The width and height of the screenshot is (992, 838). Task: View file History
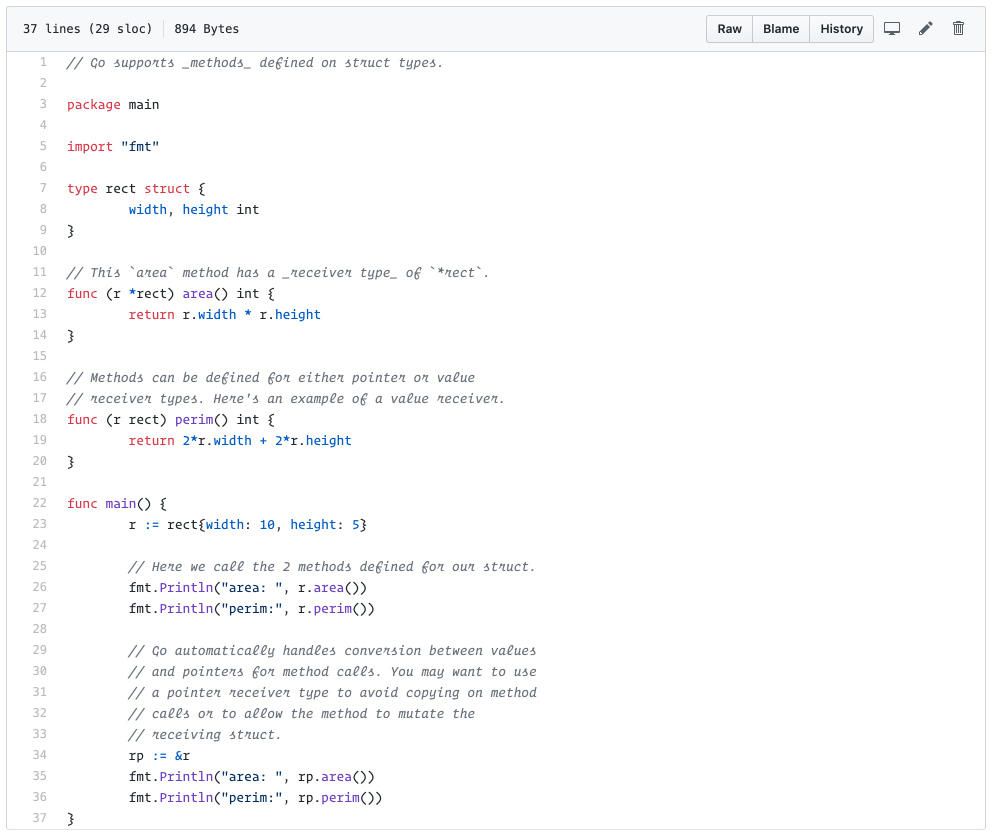click(x=841, y=29)
